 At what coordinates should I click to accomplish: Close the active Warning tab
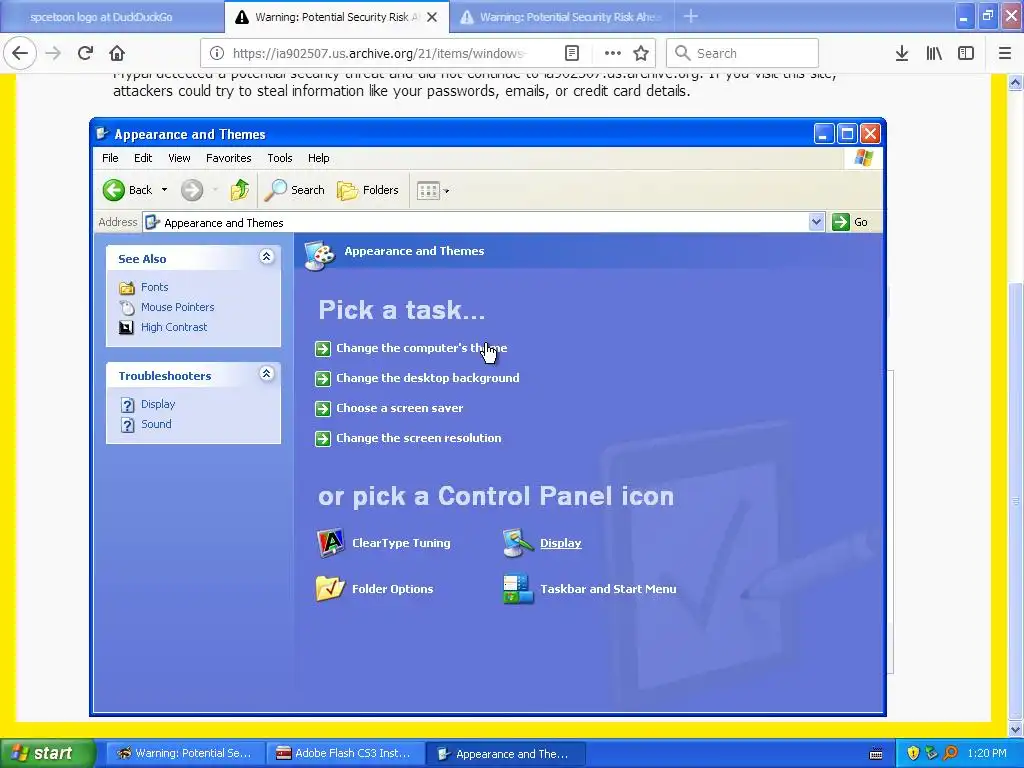[432, 18]
